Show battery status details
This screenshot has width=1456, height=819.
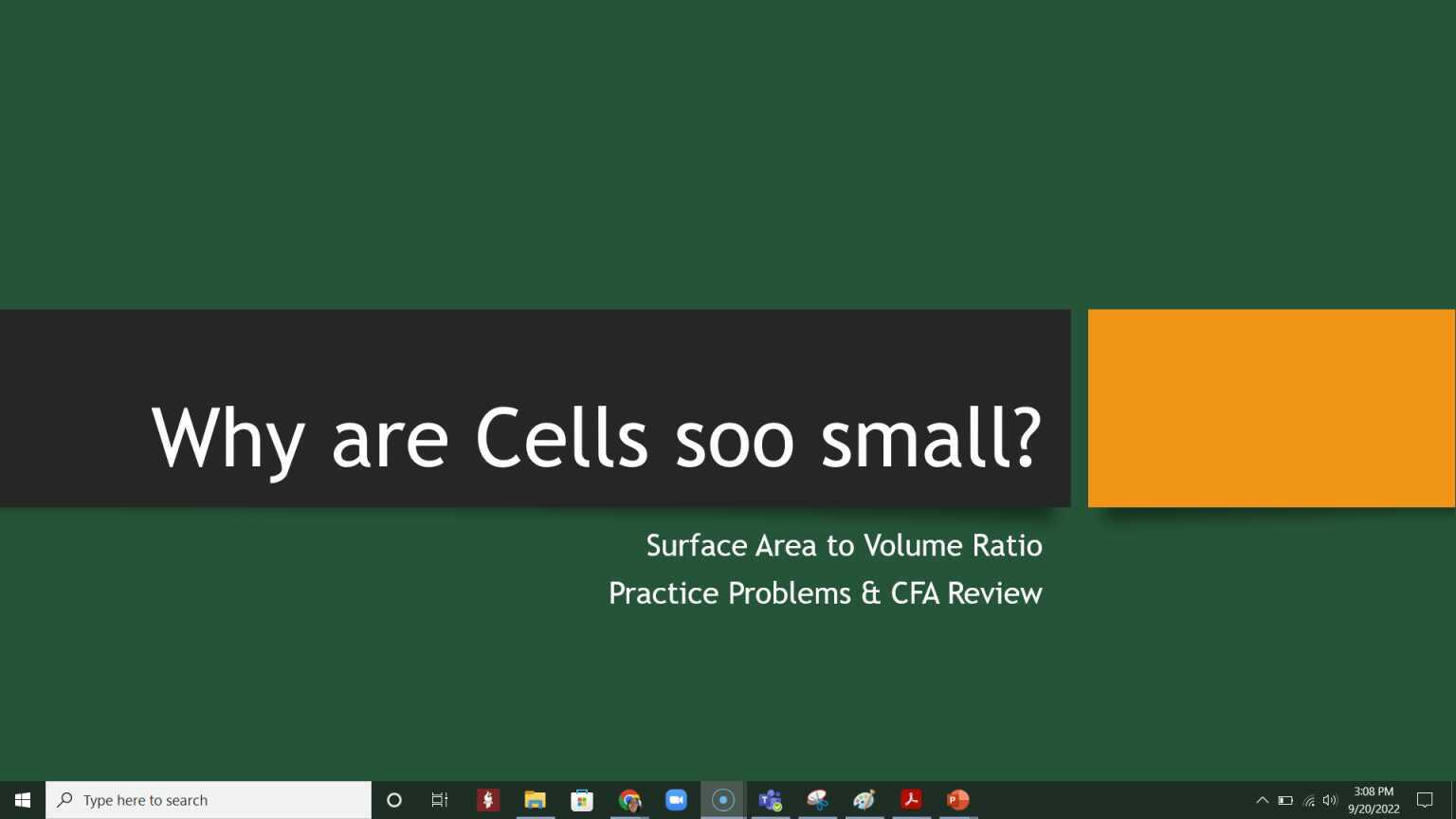(1284, 799)
